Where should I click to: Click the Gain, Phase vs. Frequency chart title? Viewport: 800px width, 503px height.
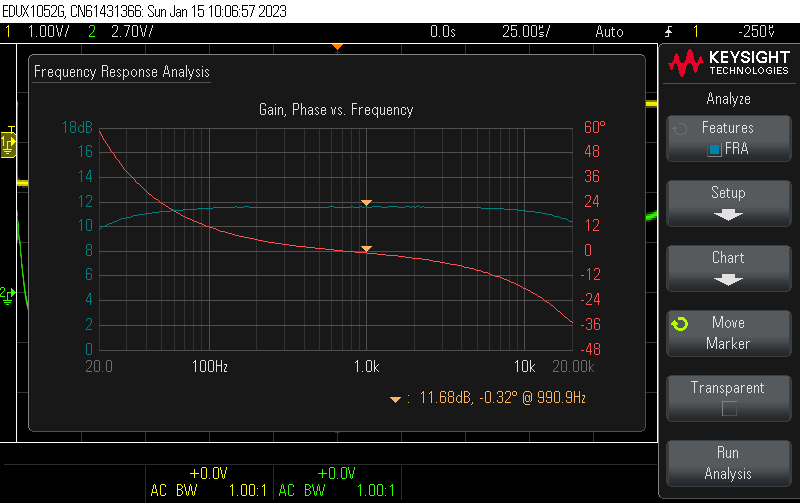(x=336, y=110)
